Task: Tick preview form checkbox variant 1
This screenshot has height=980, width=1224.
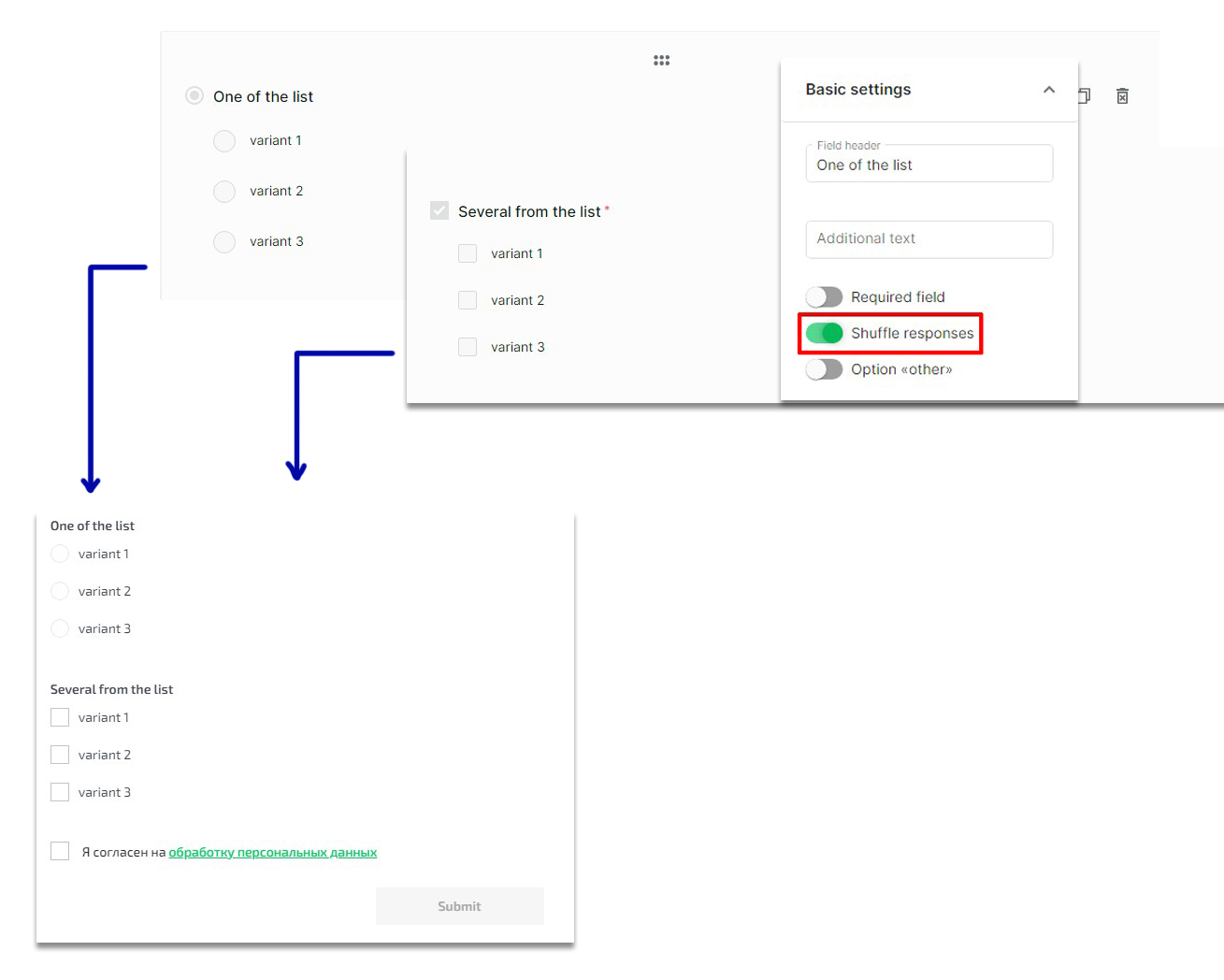Action: [60, 717]
